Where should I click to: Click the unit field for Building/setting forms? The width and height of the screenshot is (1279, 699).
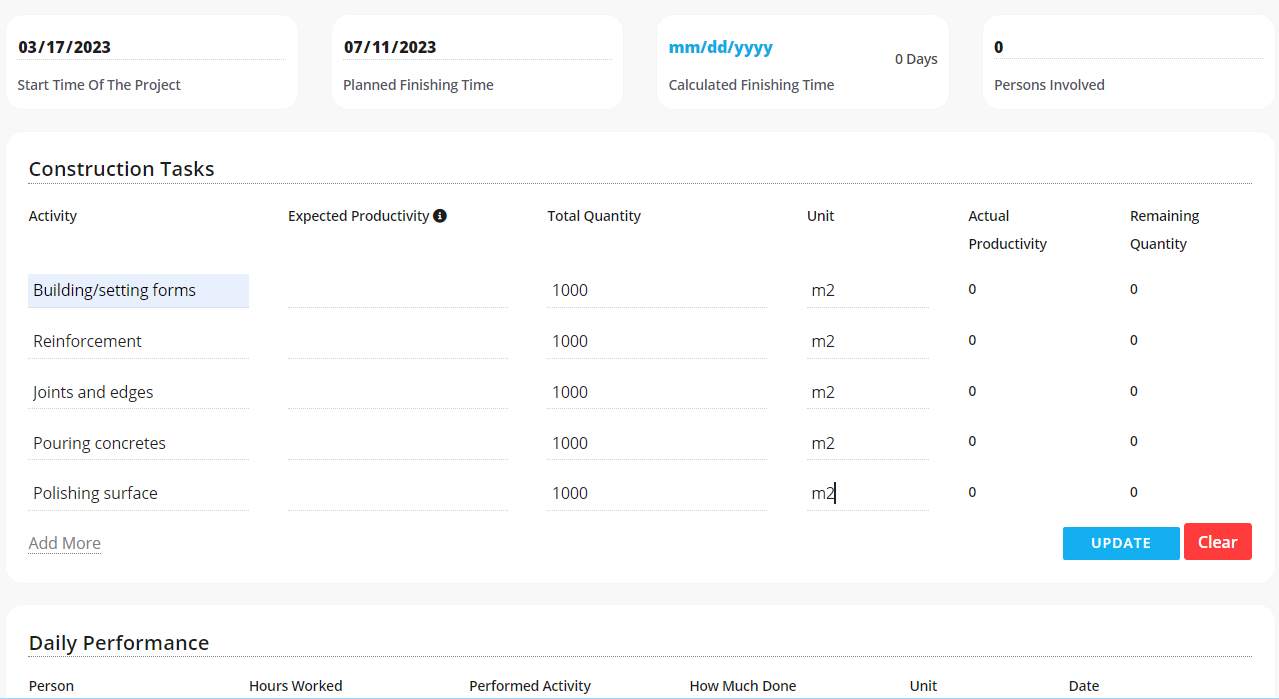867,291
